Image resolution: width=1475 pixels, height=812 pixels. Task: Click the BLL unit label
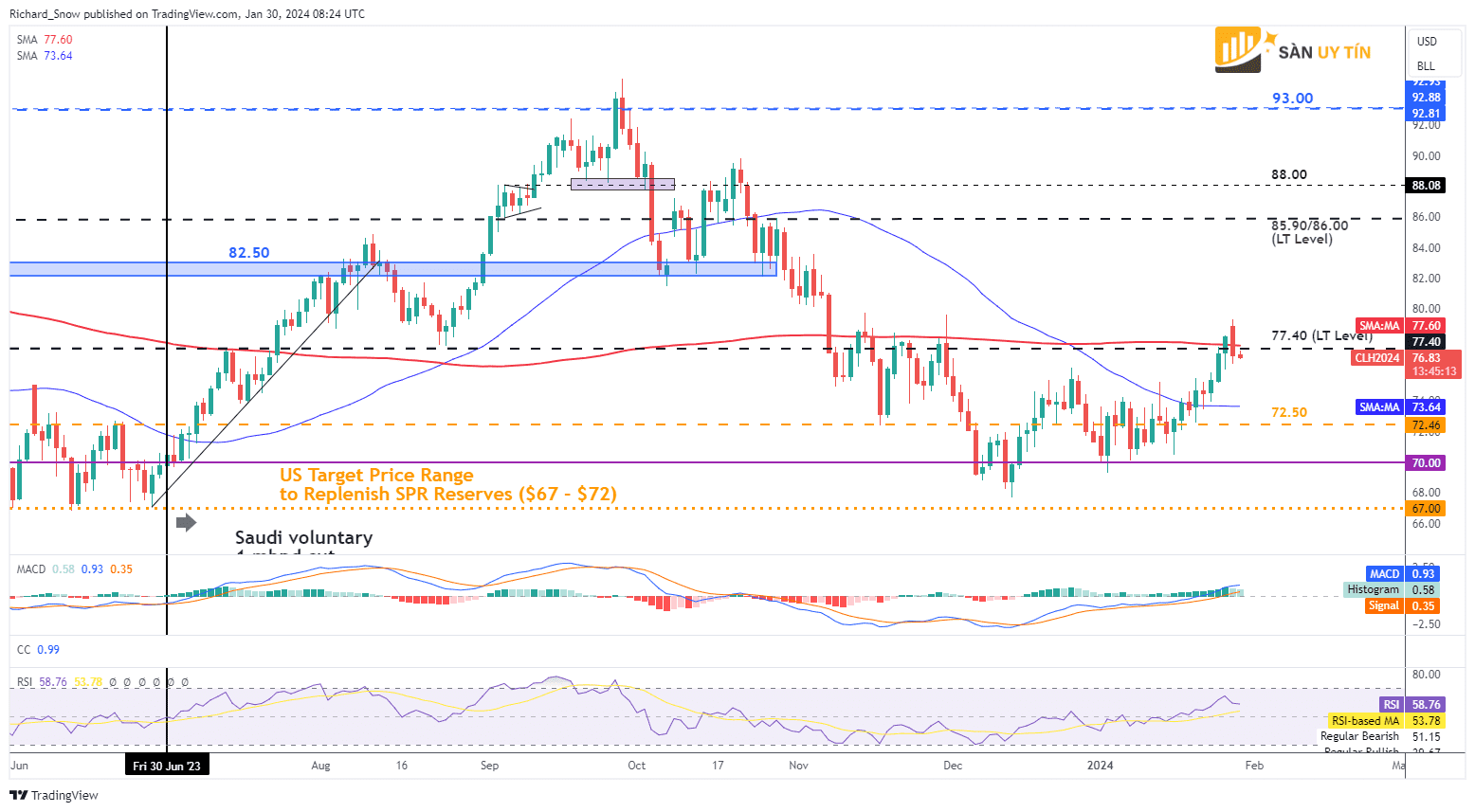1426,66
